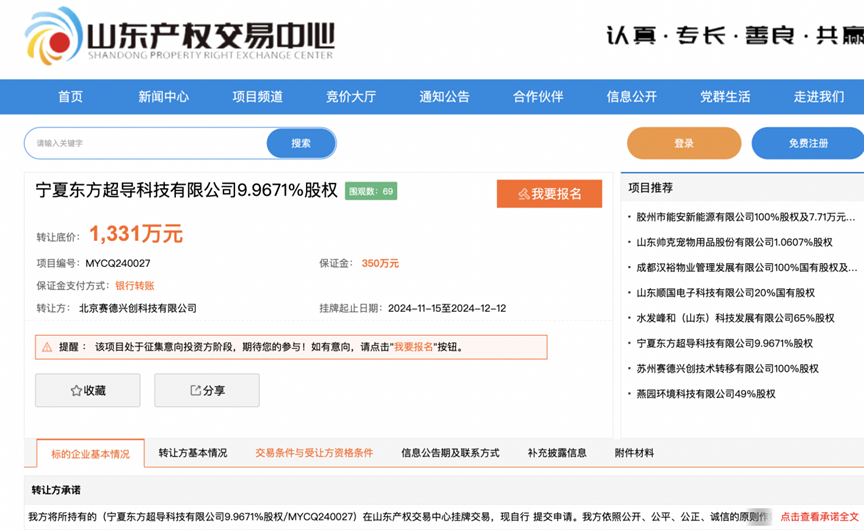Screen dimensions: 864x530
Task: Switch to 补充披露信息 tab
Action: (557, 453)
